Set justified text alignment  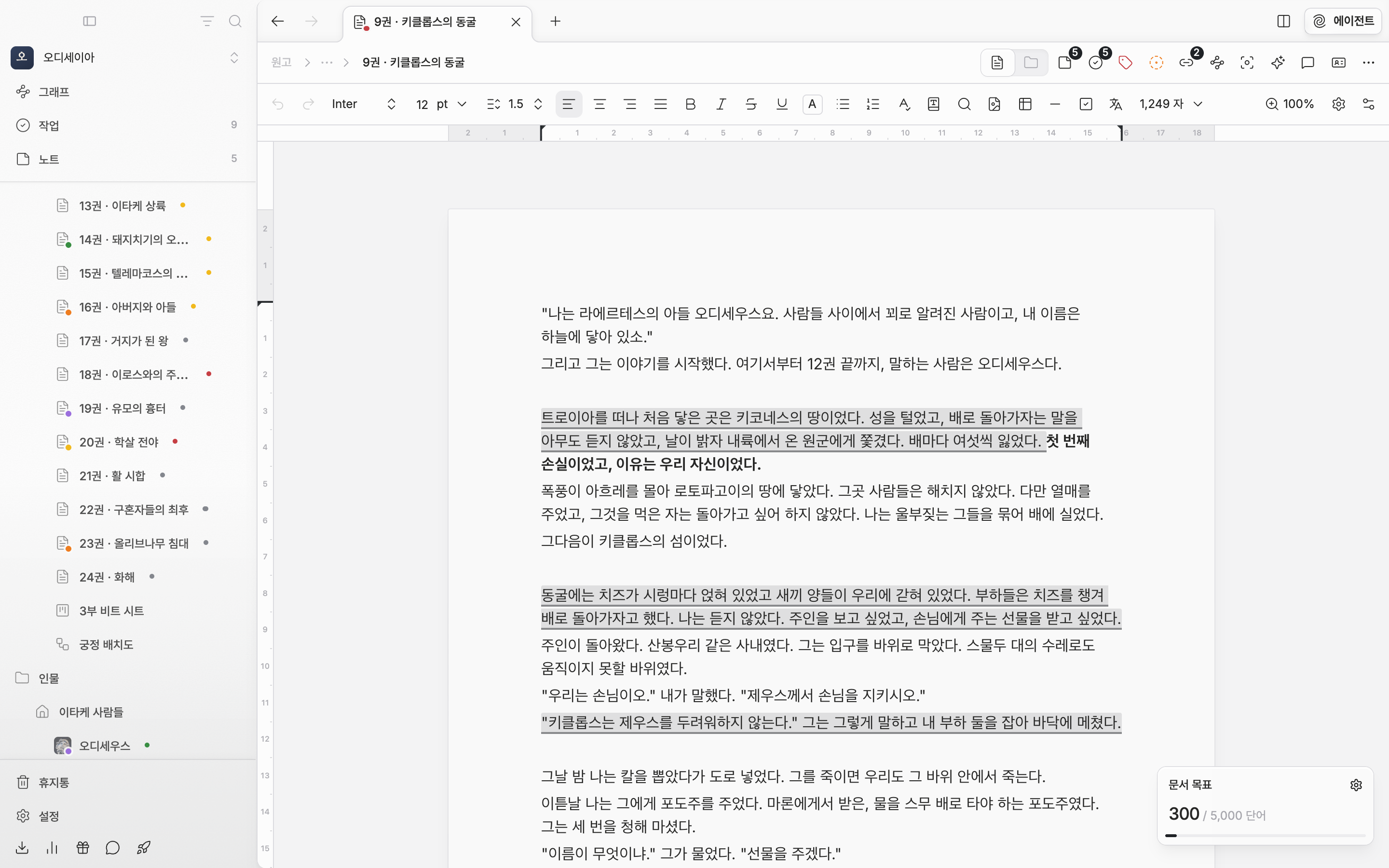pos(661,104)
